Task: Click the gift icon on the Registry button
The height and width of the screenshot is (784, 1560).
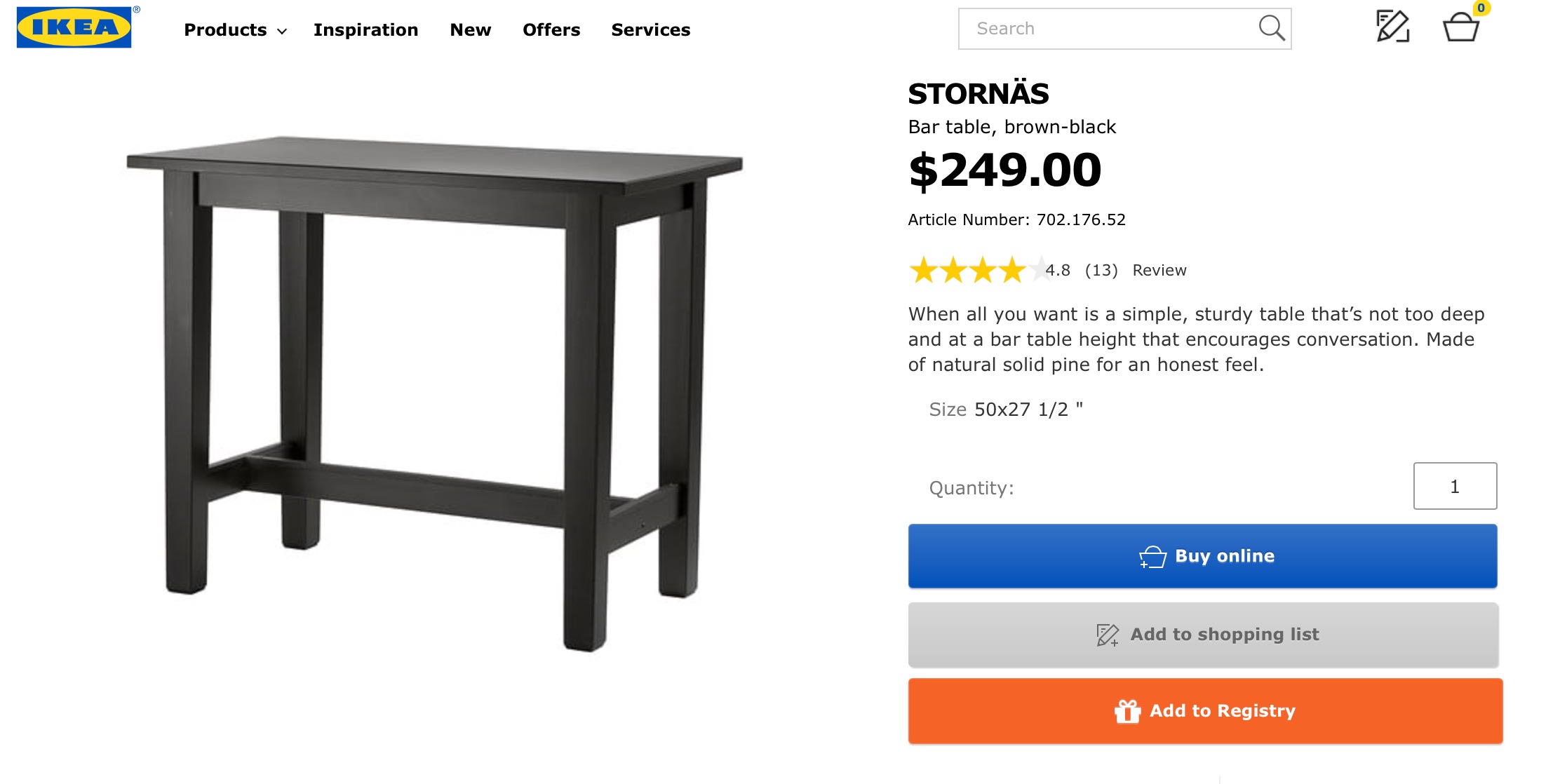Action: pyautogui.click(x=1127, y=711)
